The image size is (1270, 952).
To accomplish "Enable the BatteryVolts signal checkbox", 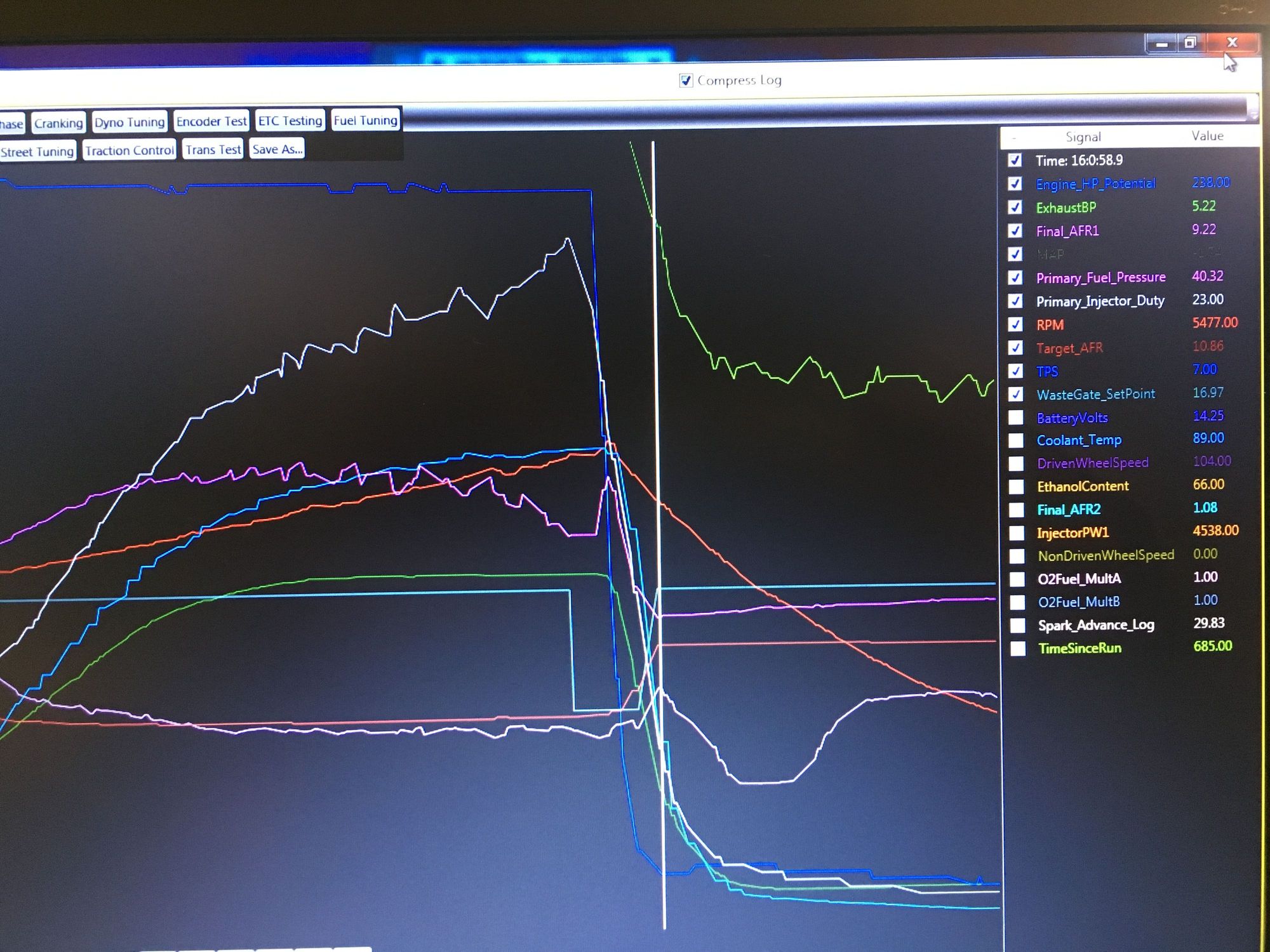I will 1016,418.
